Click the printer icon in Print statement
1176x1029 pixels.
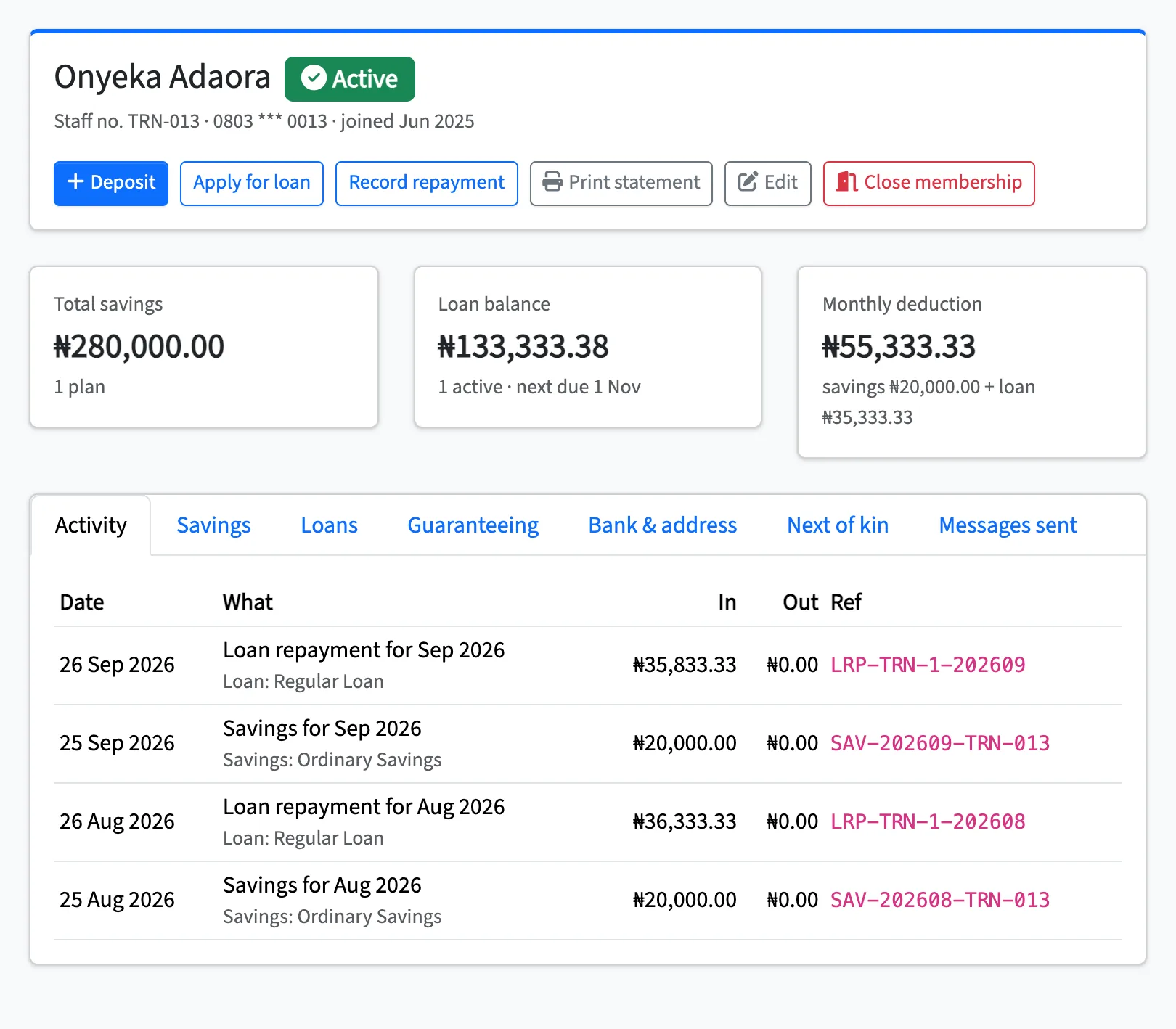click(552, 181)
